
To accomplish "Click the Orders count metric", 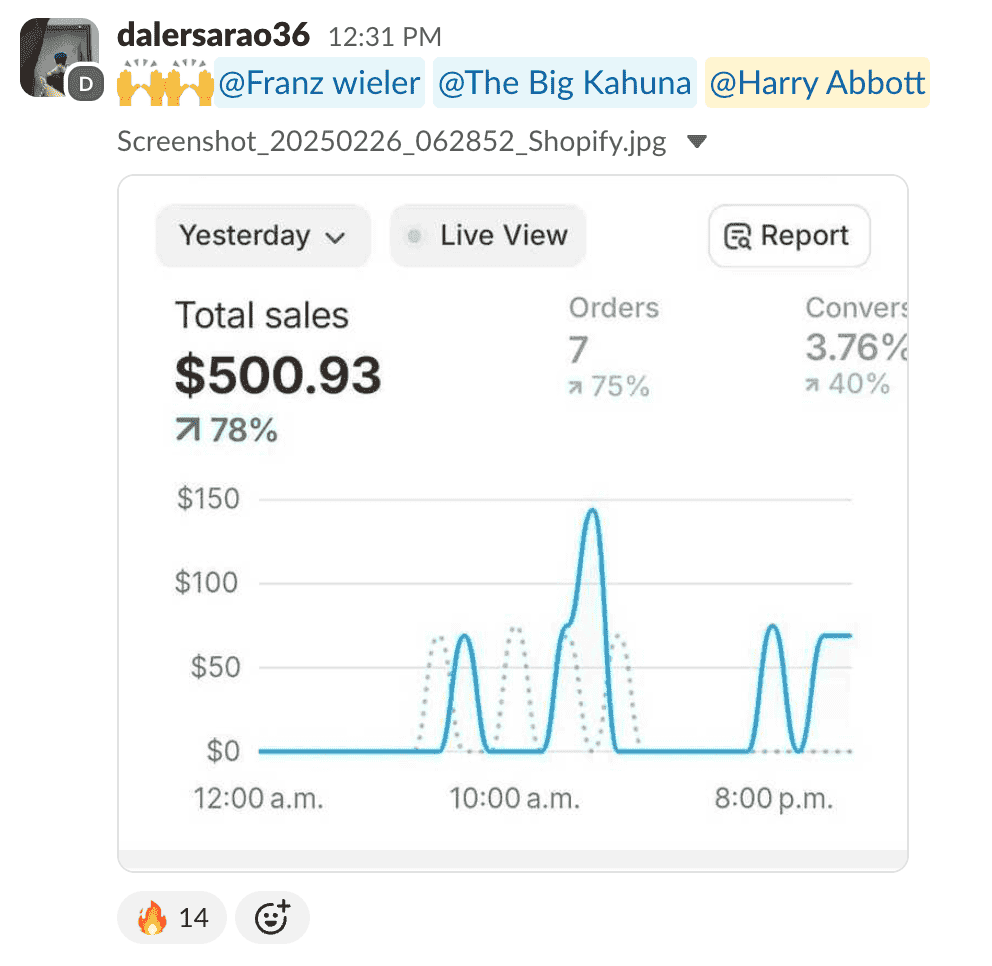I will 579,350.
